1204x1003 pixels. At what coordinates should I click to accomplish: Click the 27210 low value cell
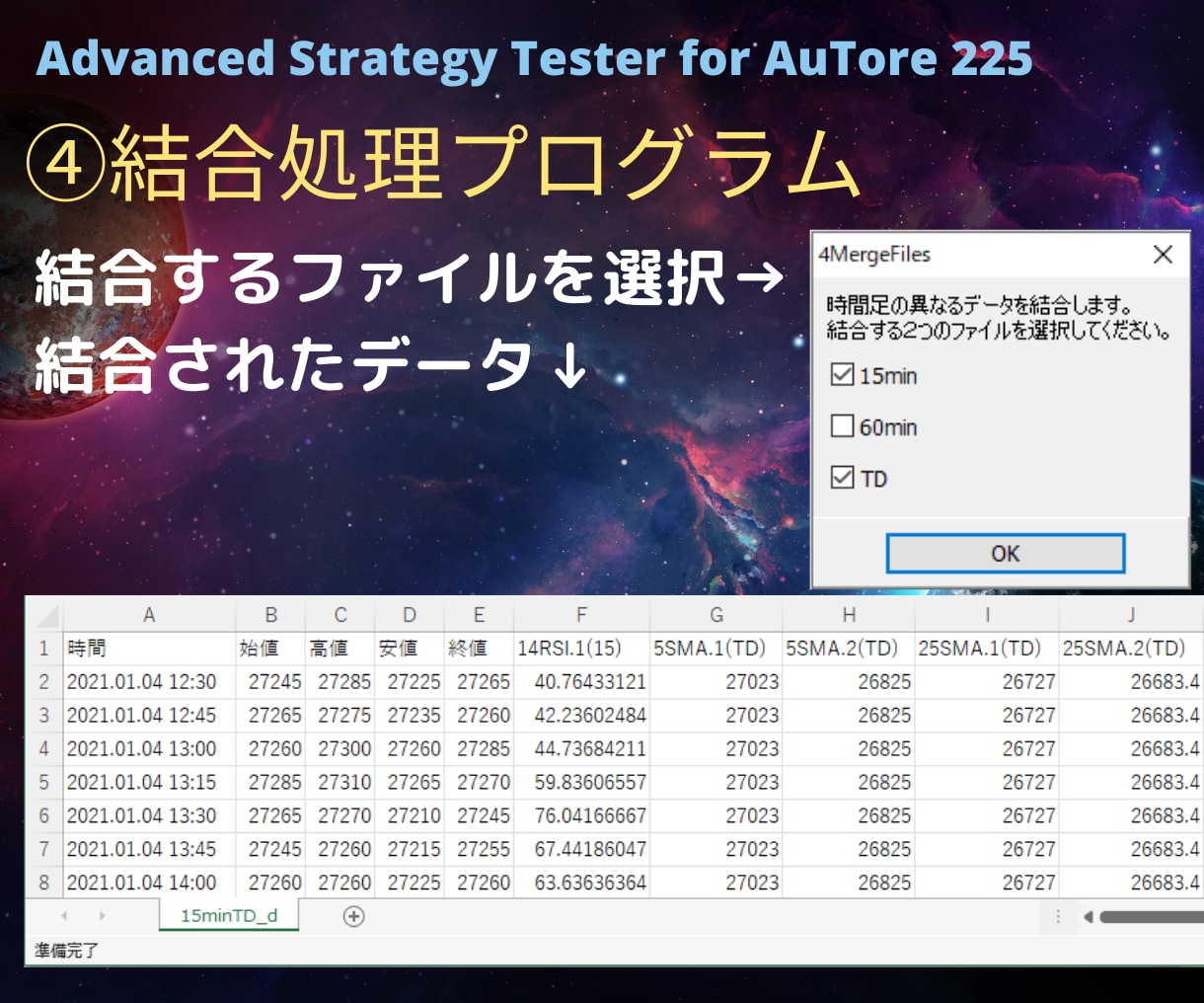(409, 815)
